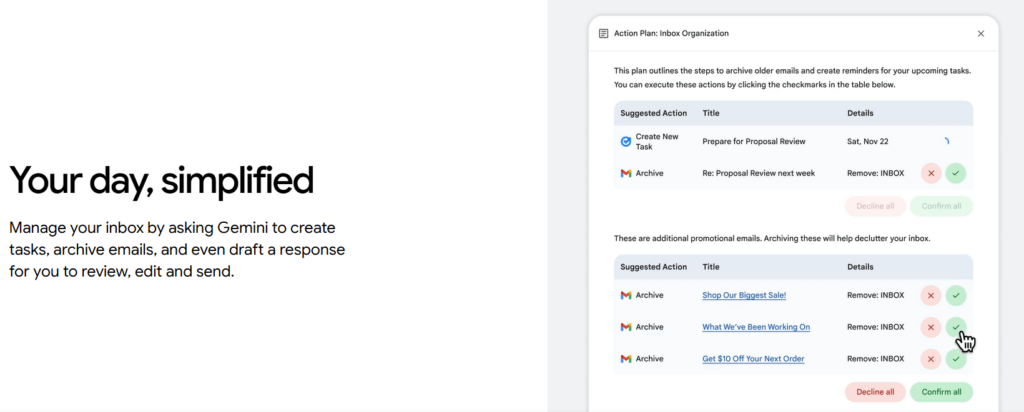This screenshot has width=1024, height=412.
Task: Confirm archiving Shop Our Biggest Sale
Action: click(956, 295)
